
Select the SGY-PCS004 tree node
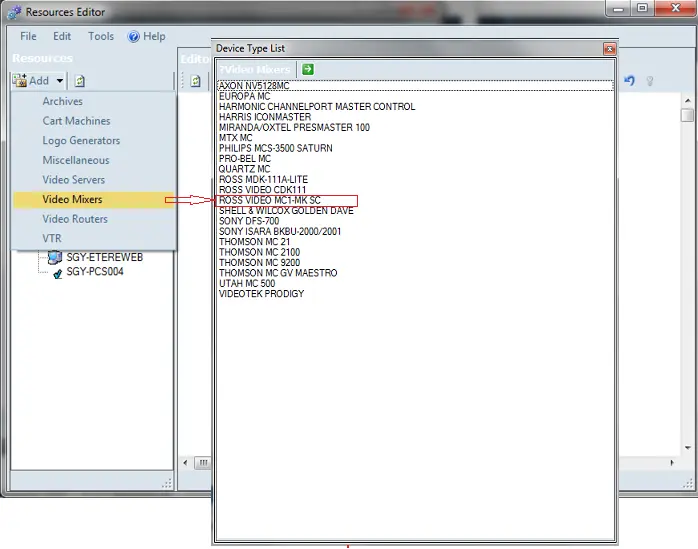95,271
